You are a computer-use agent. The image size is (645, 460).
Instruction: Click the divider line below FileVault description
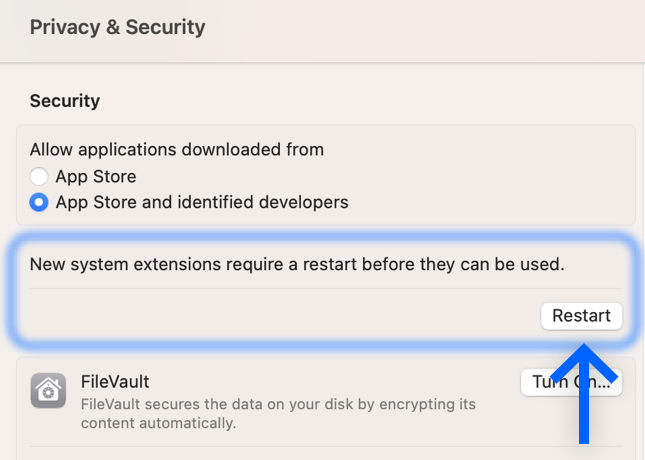(325, 446)
